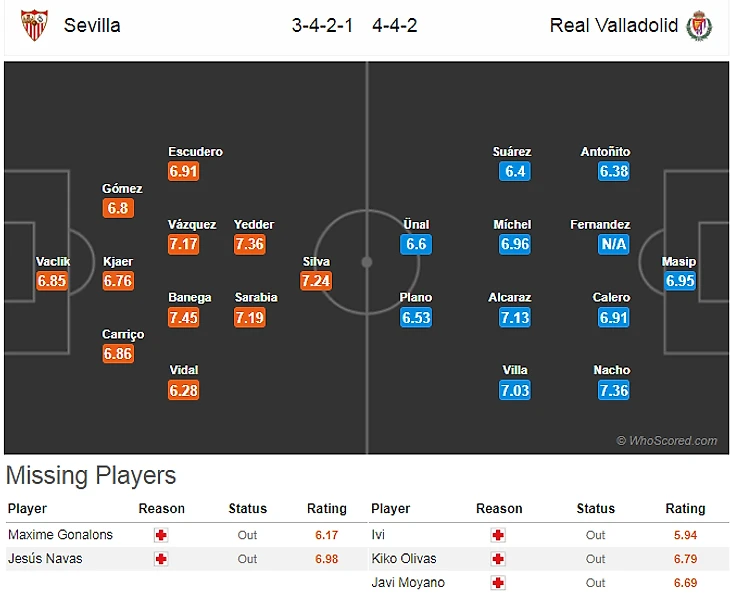
Task: Click Silva's 7.24 rating badge
Action: [316, 281]
